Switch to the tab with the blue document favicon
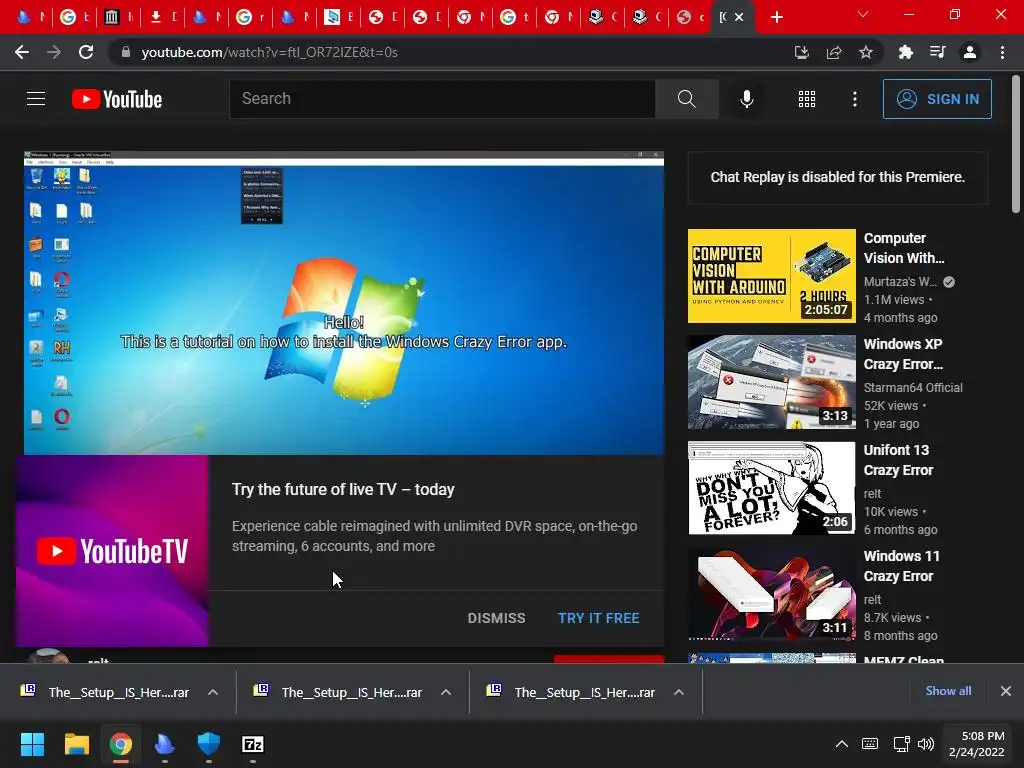1024x768 pixels. coord(332,17)
